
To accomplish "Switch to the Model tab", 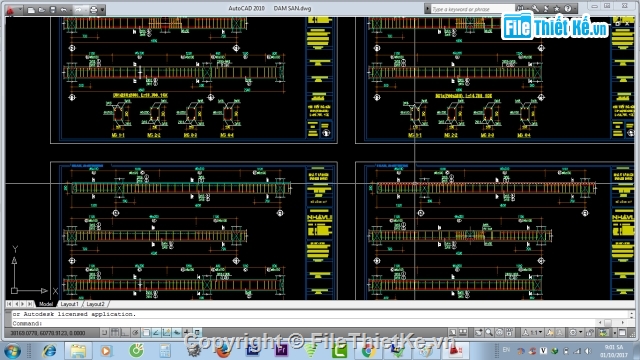I will [46, 304].
